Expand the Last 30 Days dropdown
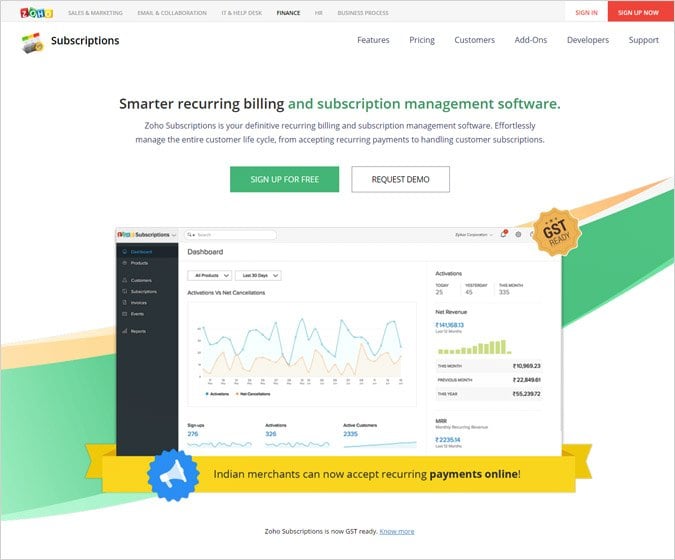The width and height of the screenshot is (675, 560). (258, 275)
